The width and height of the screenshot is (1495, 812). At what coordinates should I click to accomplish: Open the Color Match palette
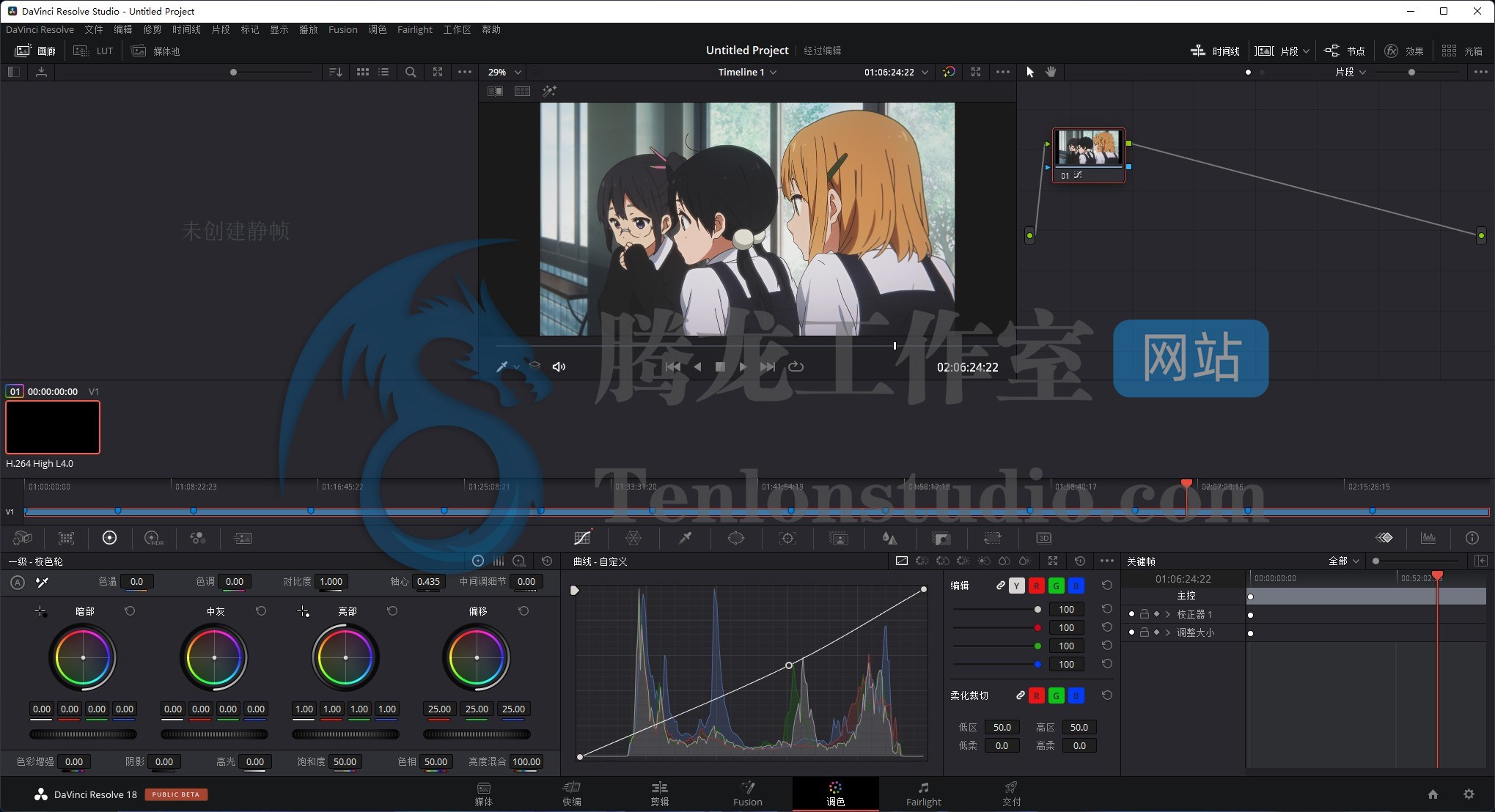point(66,538)
